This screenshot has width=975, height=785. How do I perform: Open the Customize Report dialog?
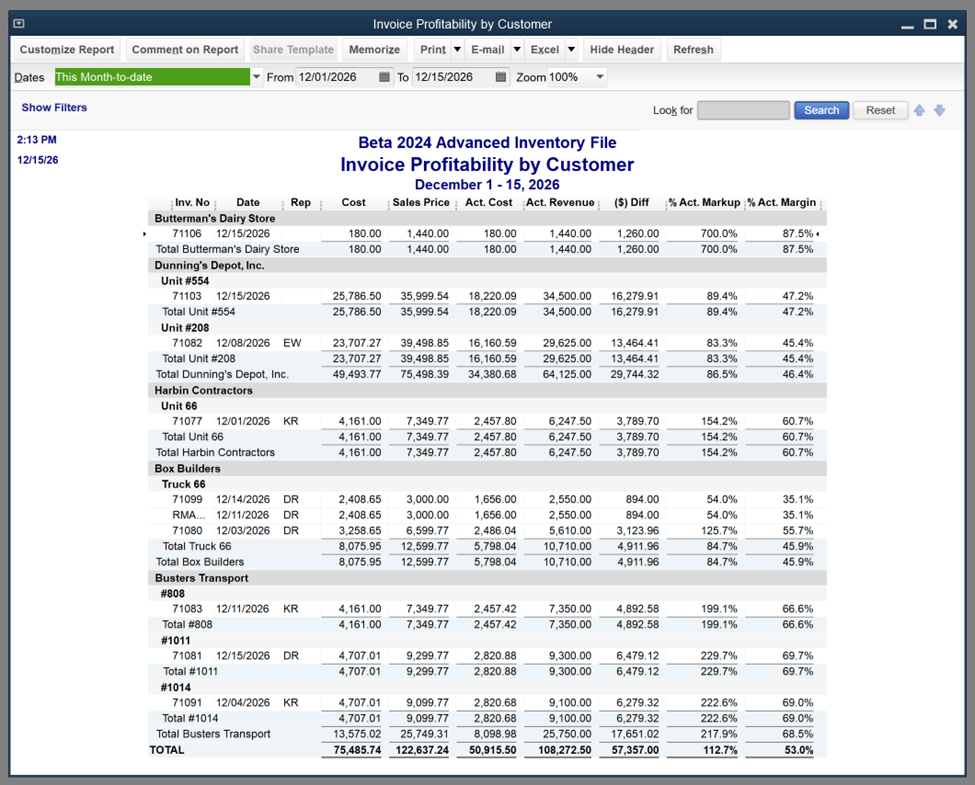pyautogui.click(x=66, y=49)
